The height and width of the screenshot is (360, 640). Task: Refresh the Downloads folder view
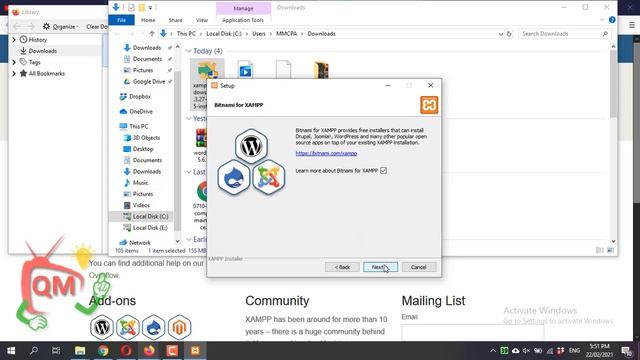tap(509, 34)
